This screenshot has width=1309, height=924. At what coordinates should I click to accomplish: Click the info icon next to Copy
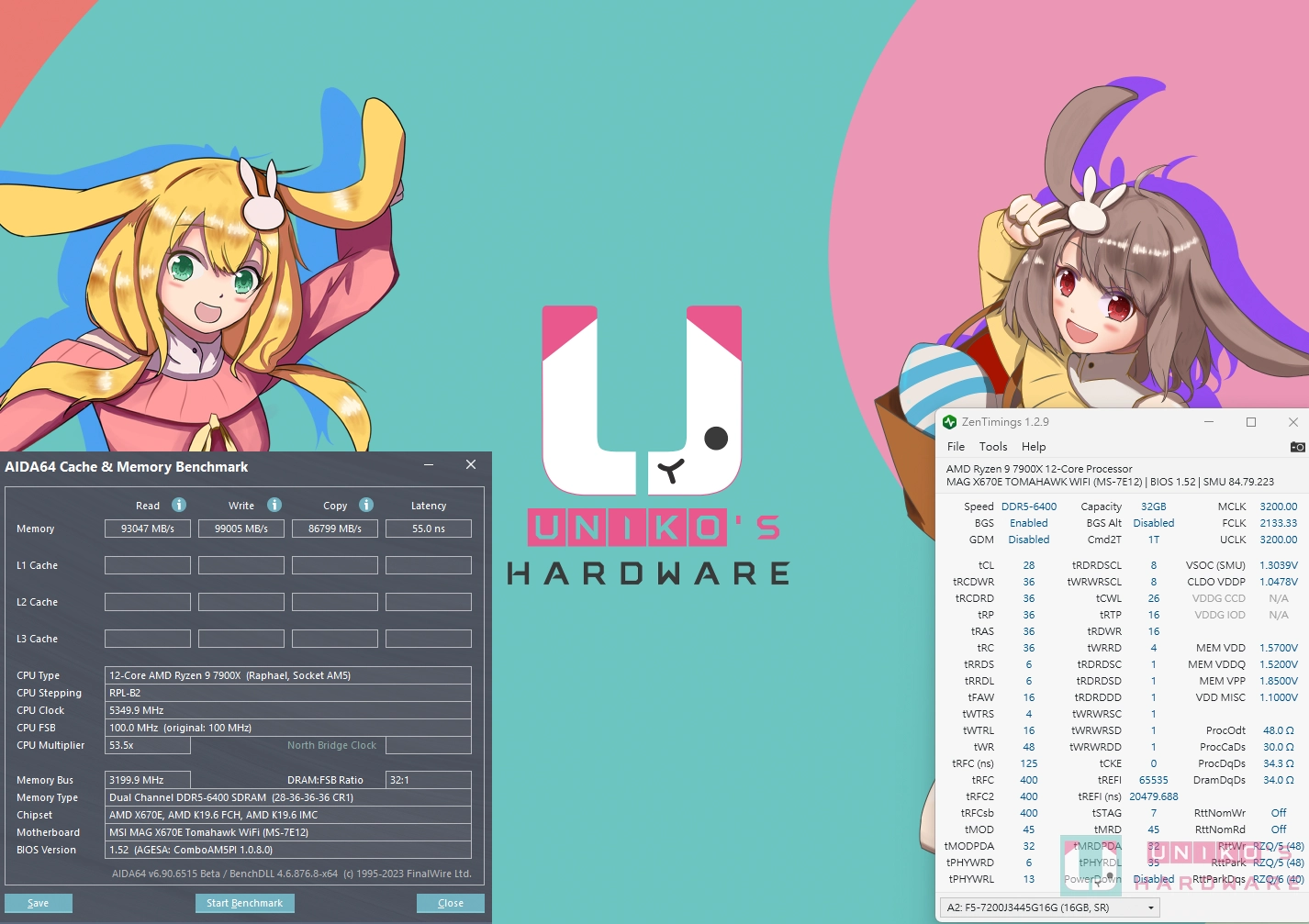pos(366,505)
